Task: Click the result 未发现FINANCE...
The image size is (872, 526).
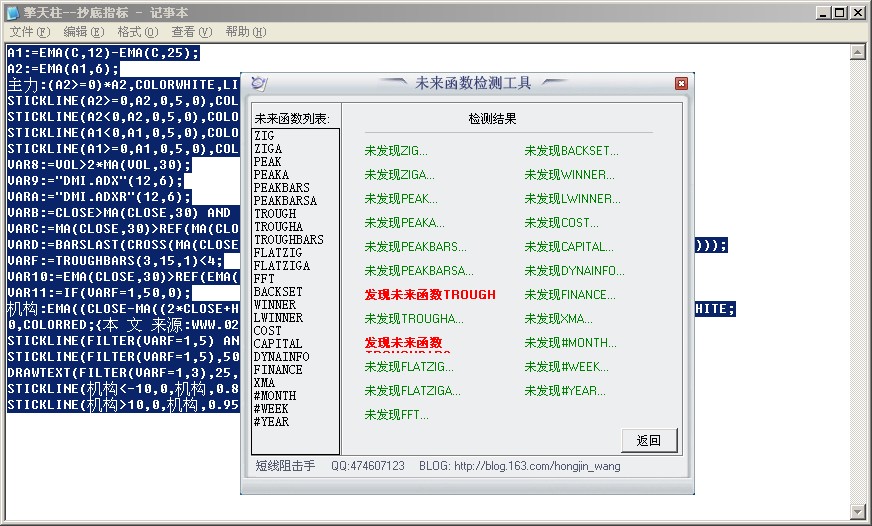Action: (x=570, y=295)
